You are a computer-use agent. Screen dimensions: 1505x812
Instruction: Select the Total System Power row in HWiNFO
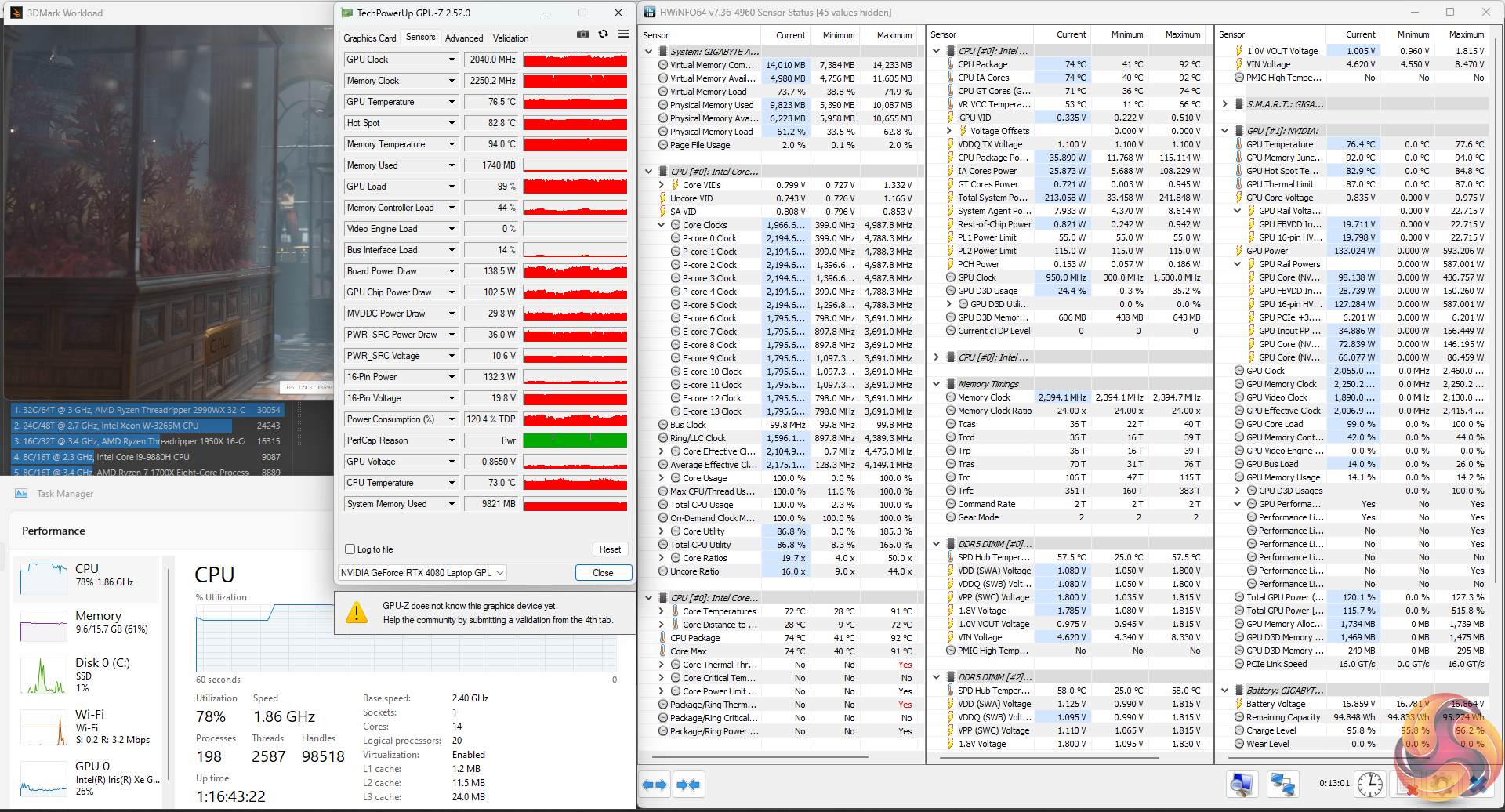(x=1073, y=198)
